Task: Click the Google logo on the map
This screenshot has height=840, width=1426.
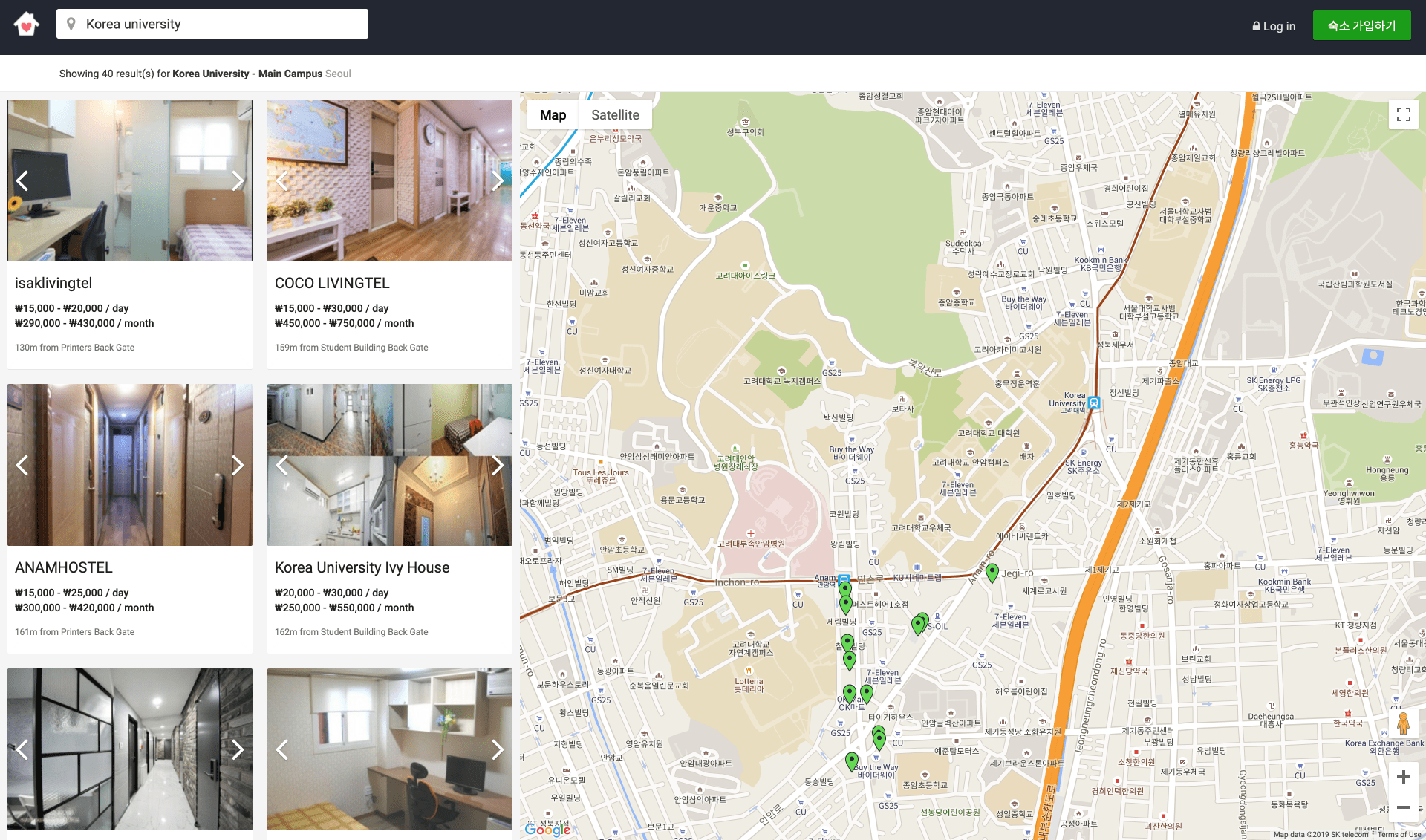Action: click(547, 829)
